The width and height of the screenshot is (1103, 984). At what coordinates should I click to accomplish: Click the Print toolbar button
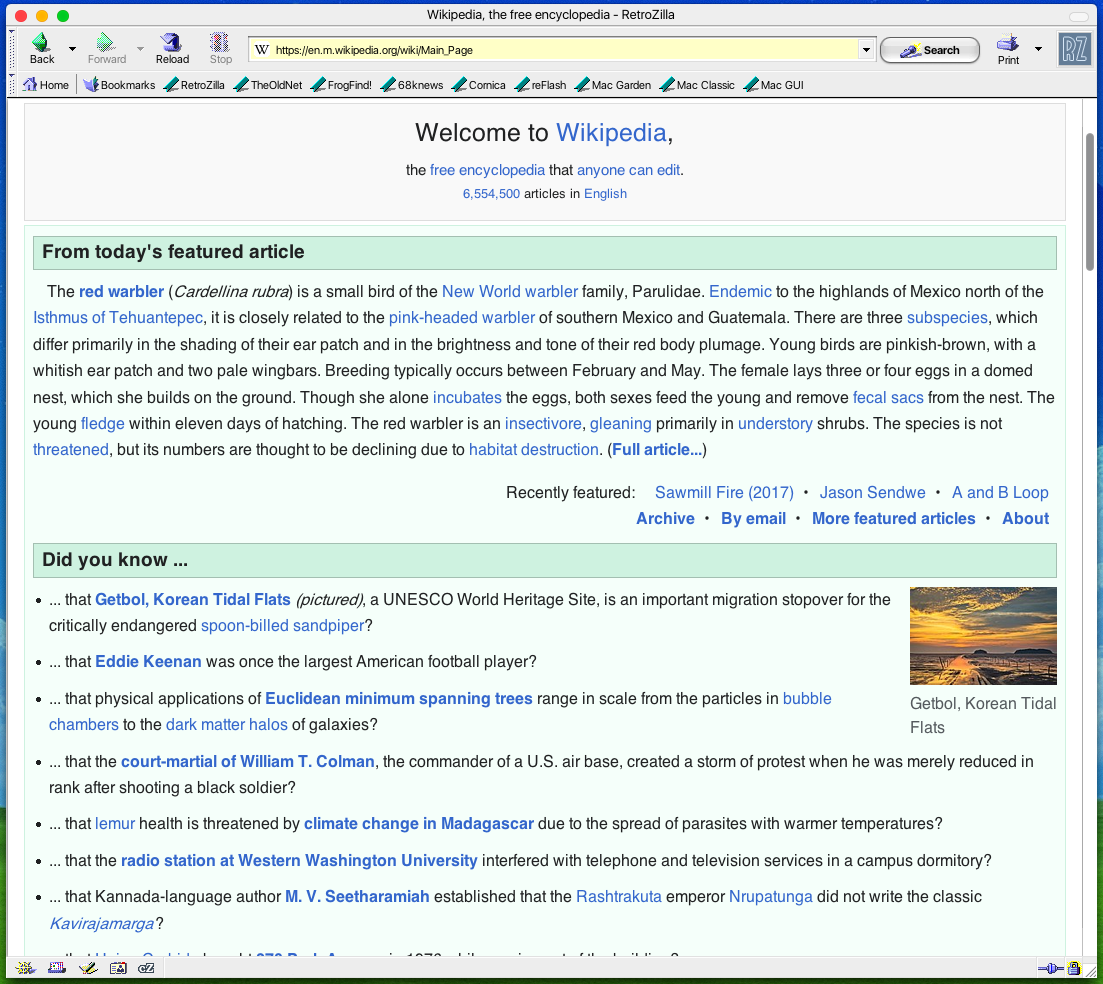point(1008,49)
